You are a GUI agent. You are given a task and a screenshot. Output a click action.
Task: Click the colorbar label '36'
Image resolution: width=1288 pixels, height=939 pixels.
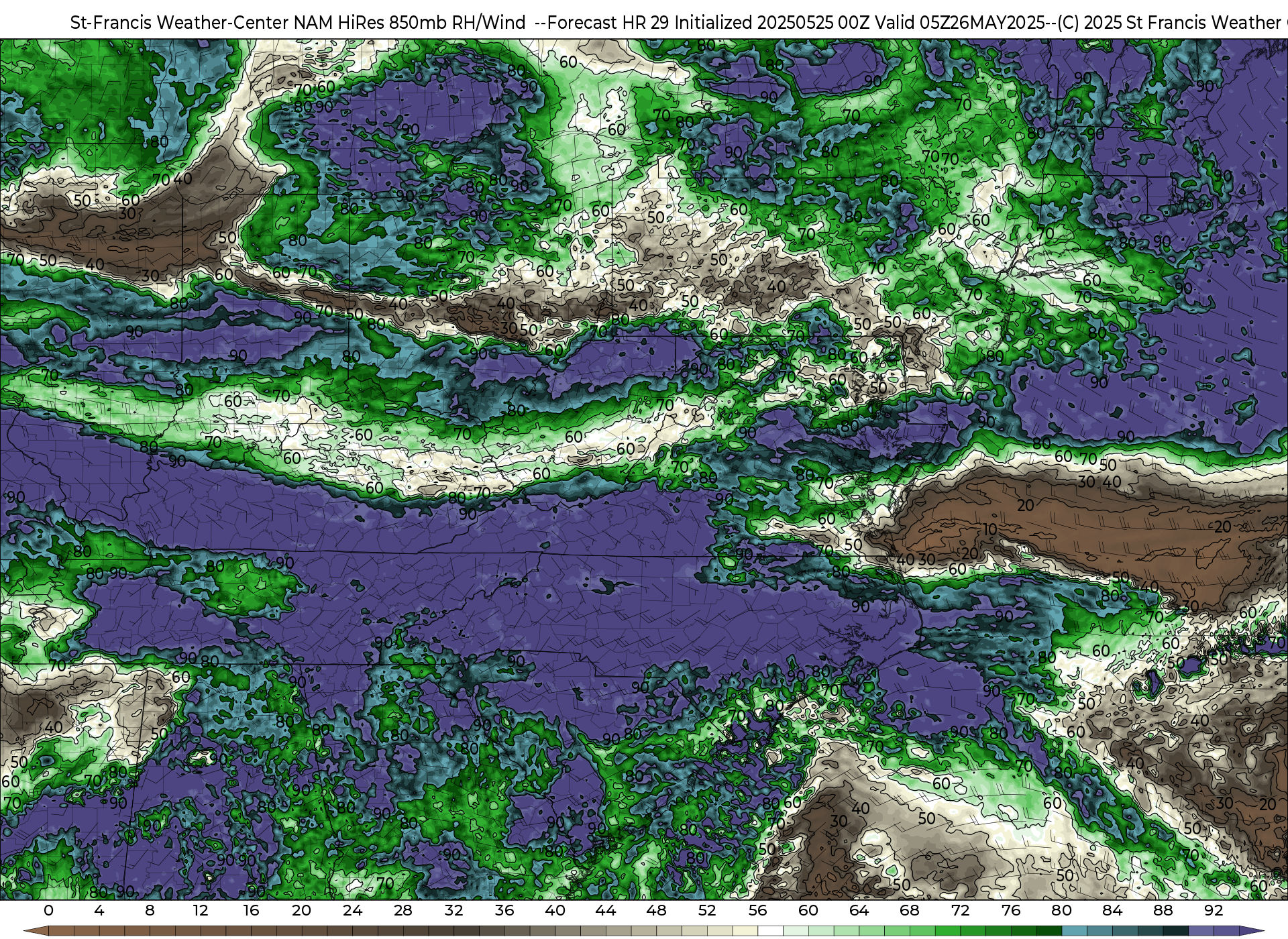pyautogui.click(x=504, y=910)
